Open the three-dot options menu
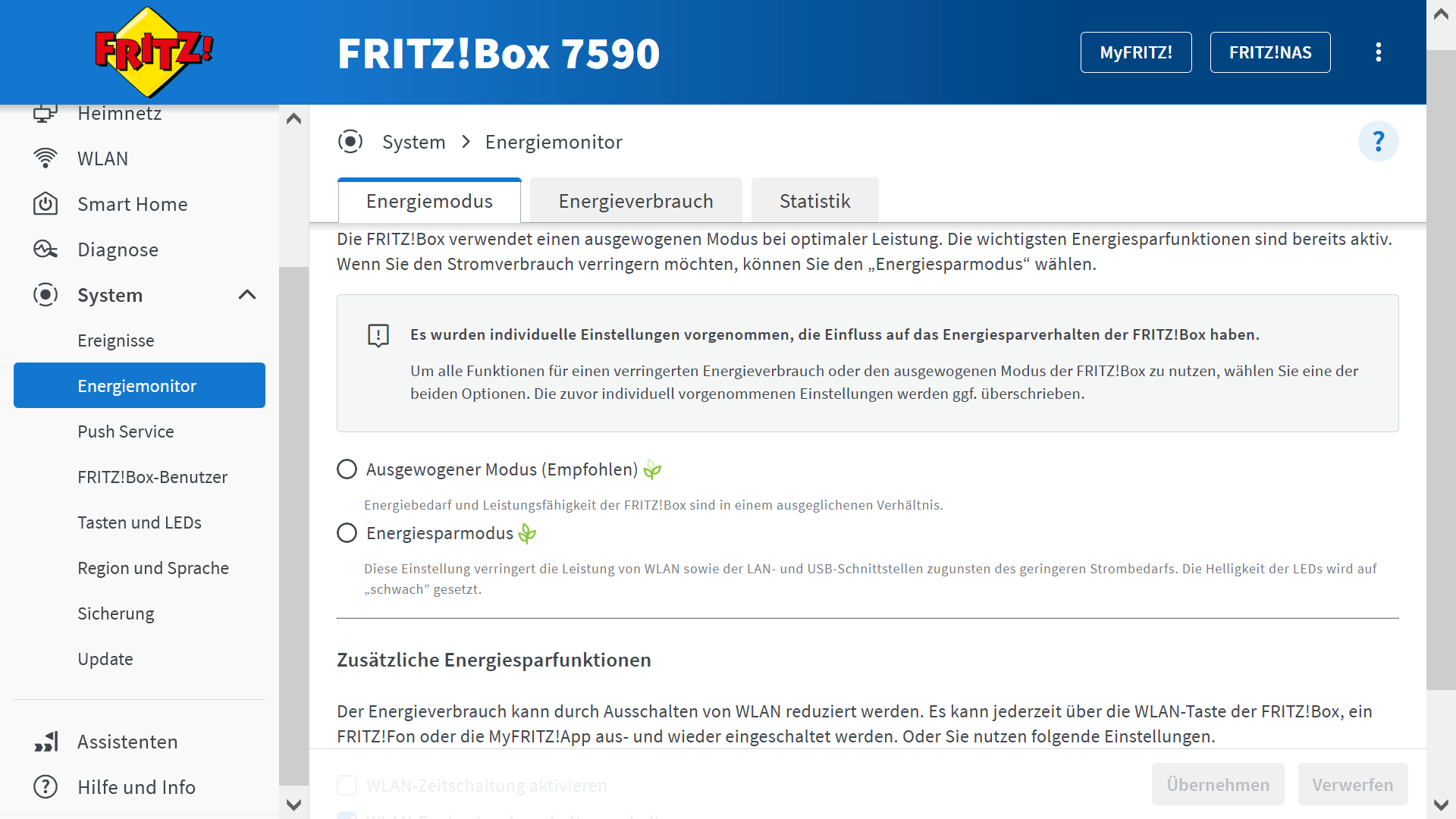Screen dimensions: 1456x819 (x=1378, y=52)
